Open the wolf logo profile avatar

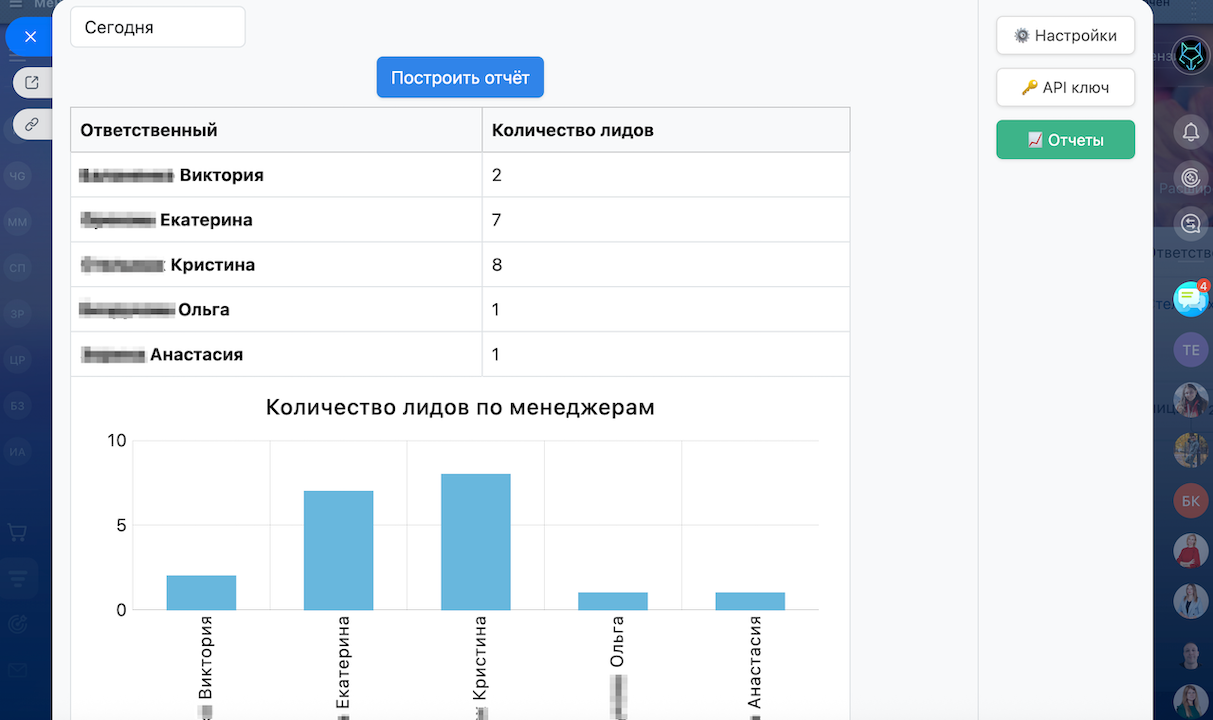[1191, 57]
